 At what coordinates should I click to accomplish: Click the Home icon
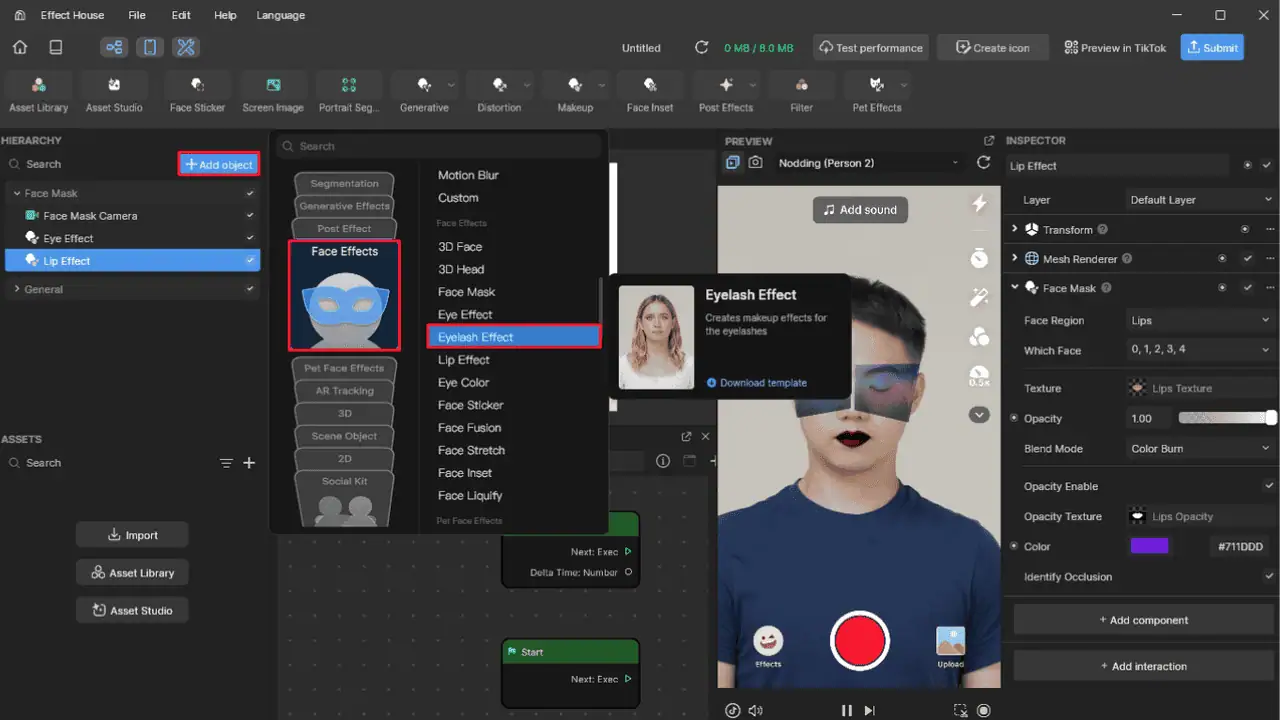pos(20,47)
